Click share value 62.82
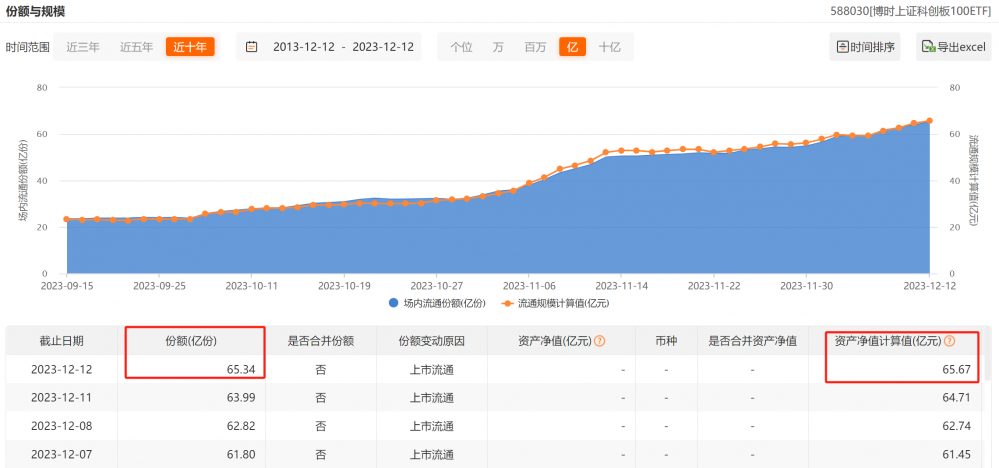The height and width of the screenshot is (468, 999). click(243, 426)
